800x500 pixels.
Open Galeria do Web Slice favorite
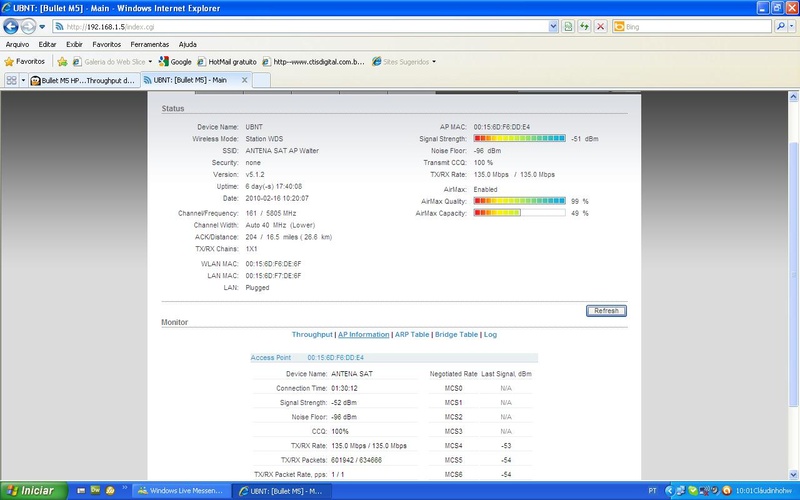109,62
